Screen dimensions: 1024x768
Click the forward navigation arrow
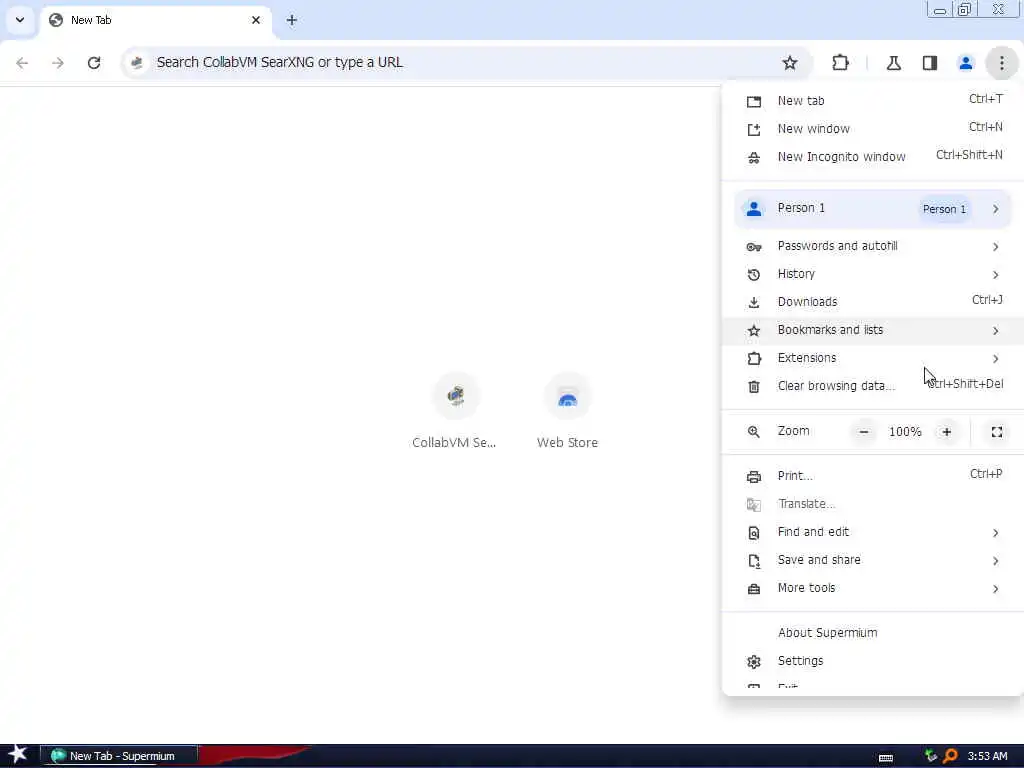coord(58,63)
